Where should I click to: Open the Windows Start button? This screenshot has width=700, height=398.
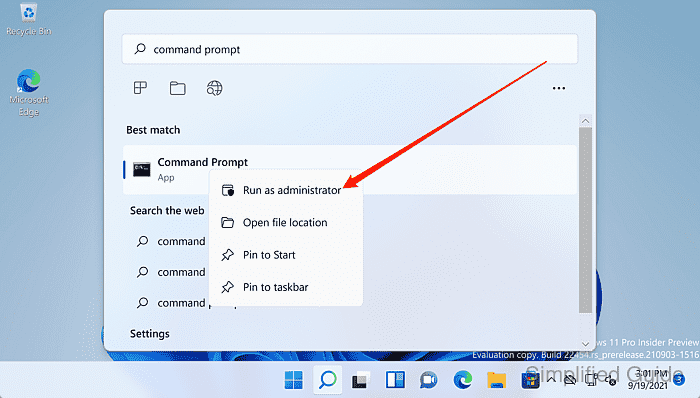coord(293,380)
